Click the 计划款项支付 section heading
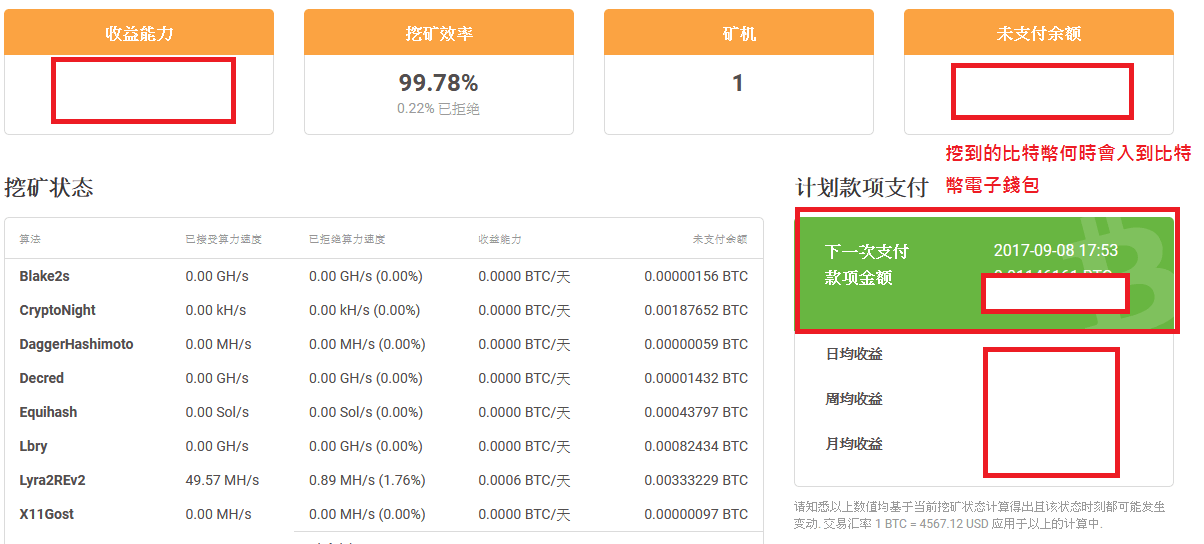 coord(862,187)
